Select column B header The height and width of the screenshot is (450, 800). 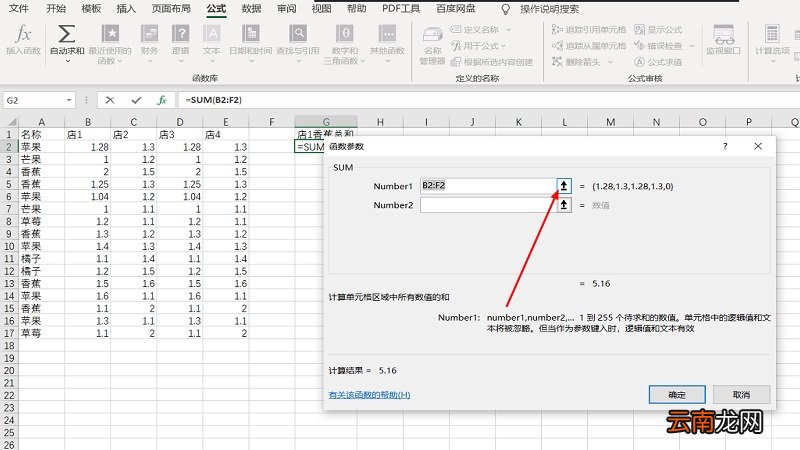88,122
